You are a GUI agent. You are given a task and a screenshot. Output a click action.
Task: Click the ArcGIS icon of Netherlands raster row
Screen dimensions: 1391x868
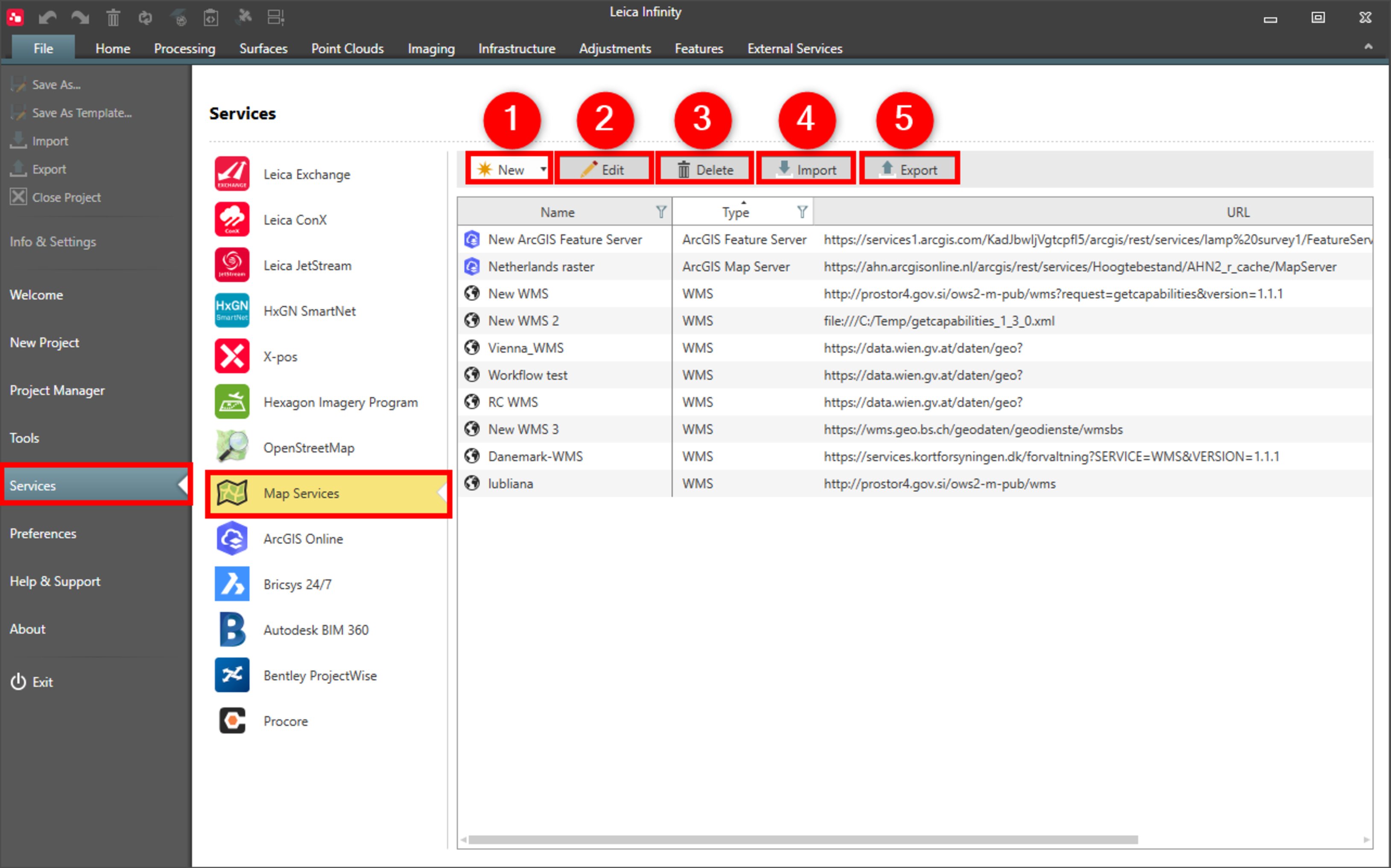[472, 266]
